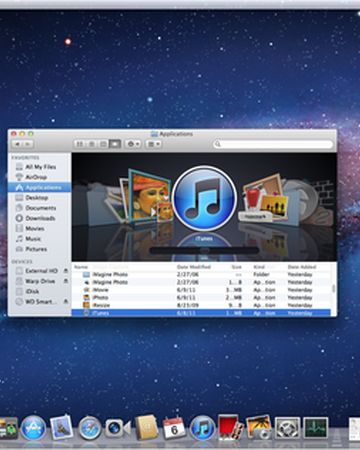Sort list by Date Added column

coord(302,267)
